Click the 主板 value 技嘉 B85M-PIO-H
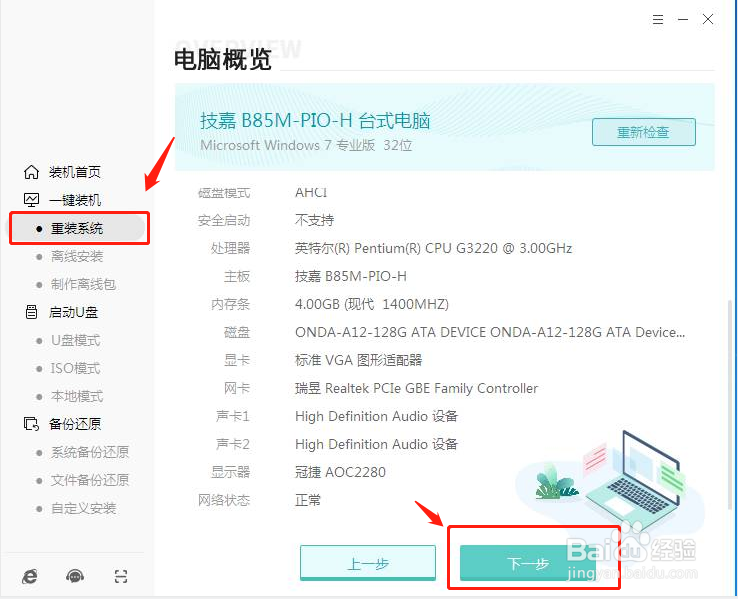This screenshot has height=599, width=738. tap(351, 276)
